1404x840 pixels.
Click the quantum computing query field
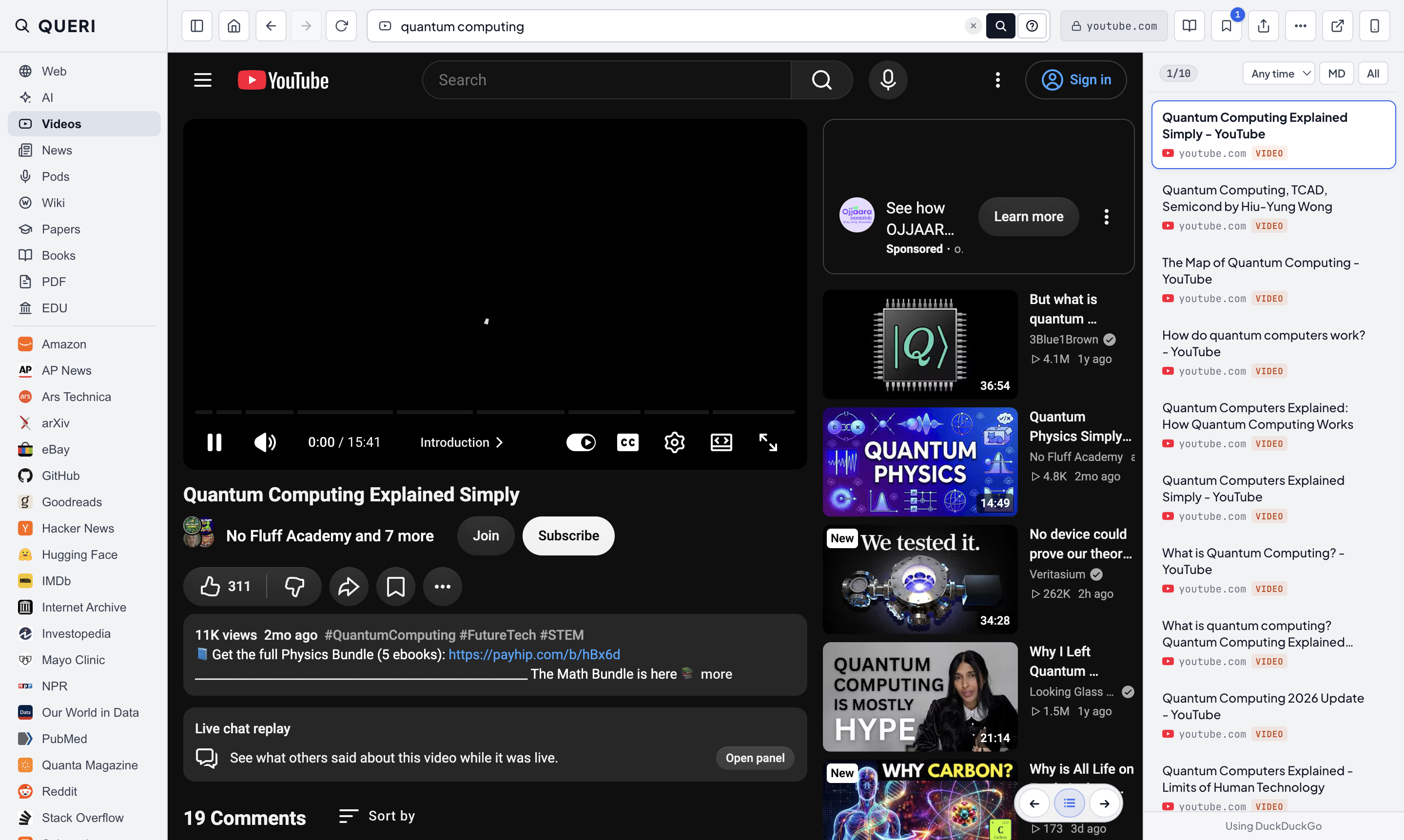click(x=680, y=26)
